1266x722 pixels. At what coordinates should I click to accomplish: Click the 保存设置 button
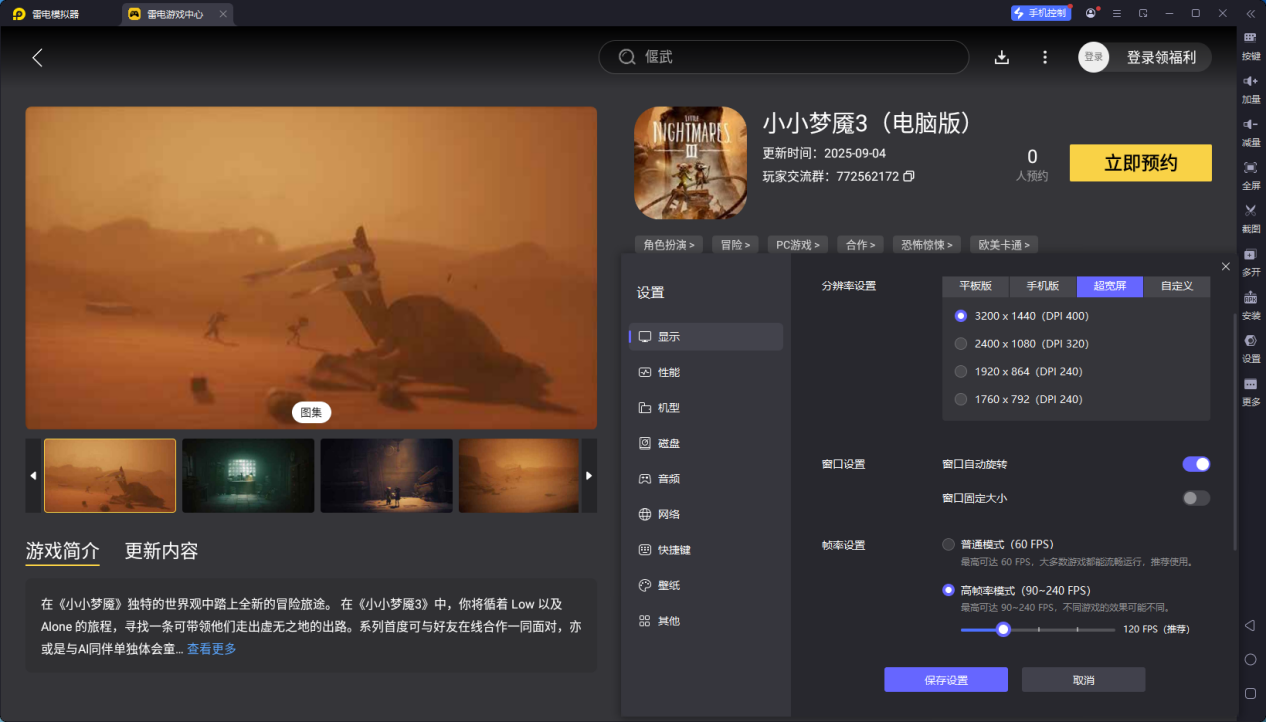tap(946, 680)
